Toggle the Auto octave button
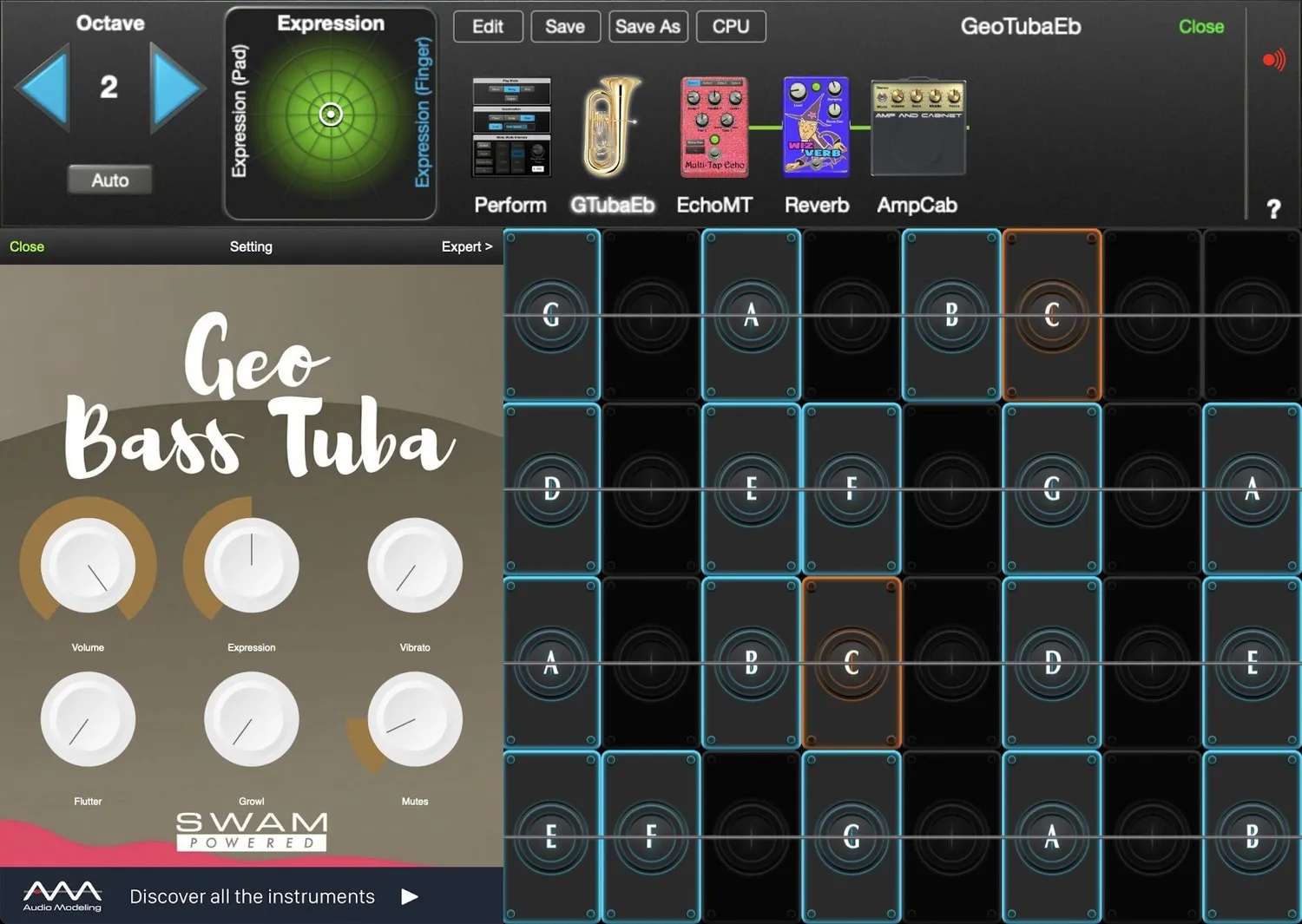The image size is (1302, 924). (110, 180)
